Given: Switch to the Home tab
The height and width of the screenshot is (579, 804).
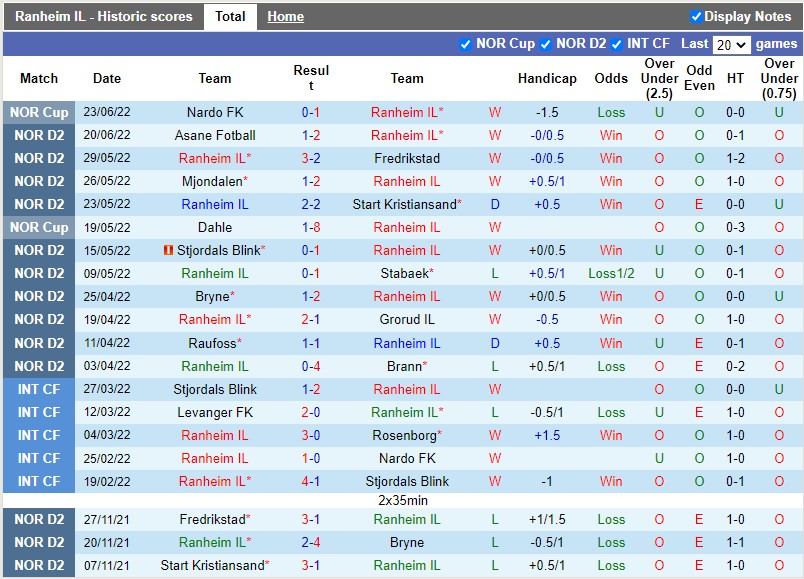Looking at the screenshot, I should pyautogui.click(x=285, y=16).
